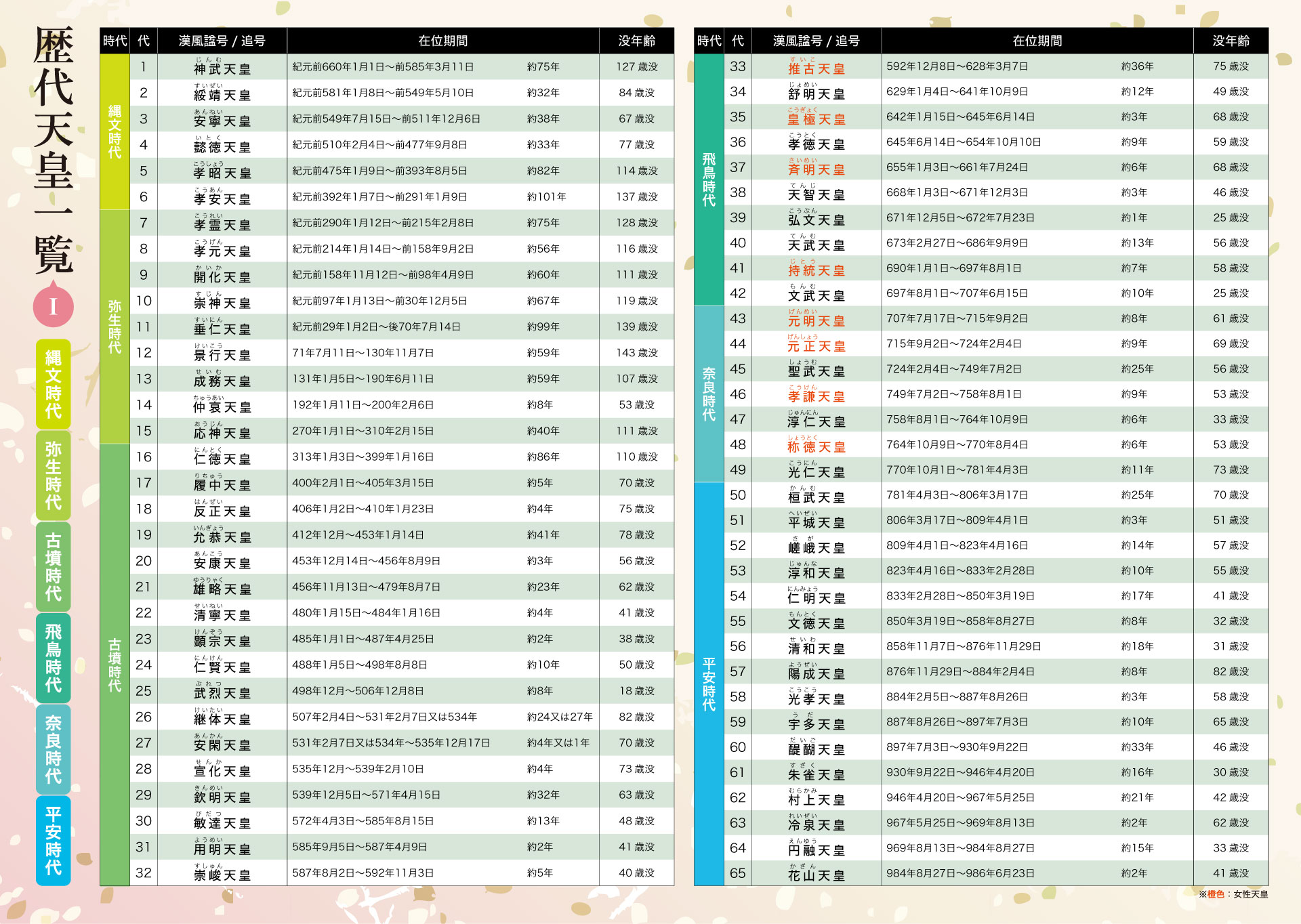Select the 古墳時代 tab in the sidebar

53,567
